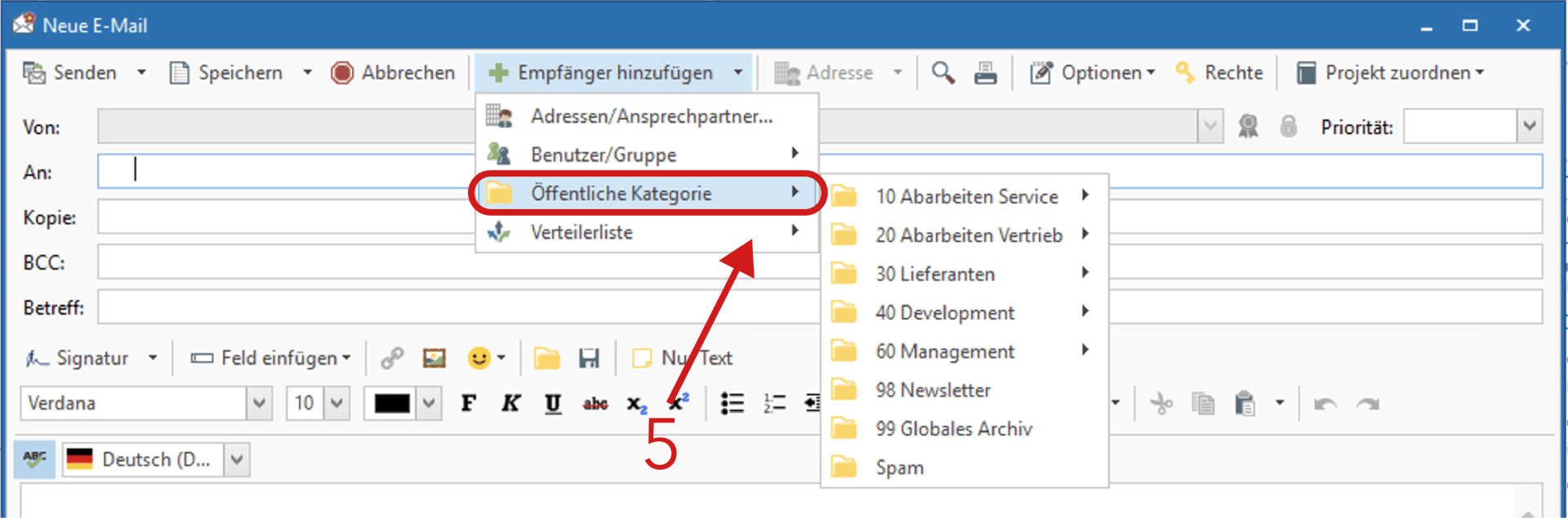Toggle ABC spell check icon
The height and width of the screenshot is (518, 1568).
34,459
